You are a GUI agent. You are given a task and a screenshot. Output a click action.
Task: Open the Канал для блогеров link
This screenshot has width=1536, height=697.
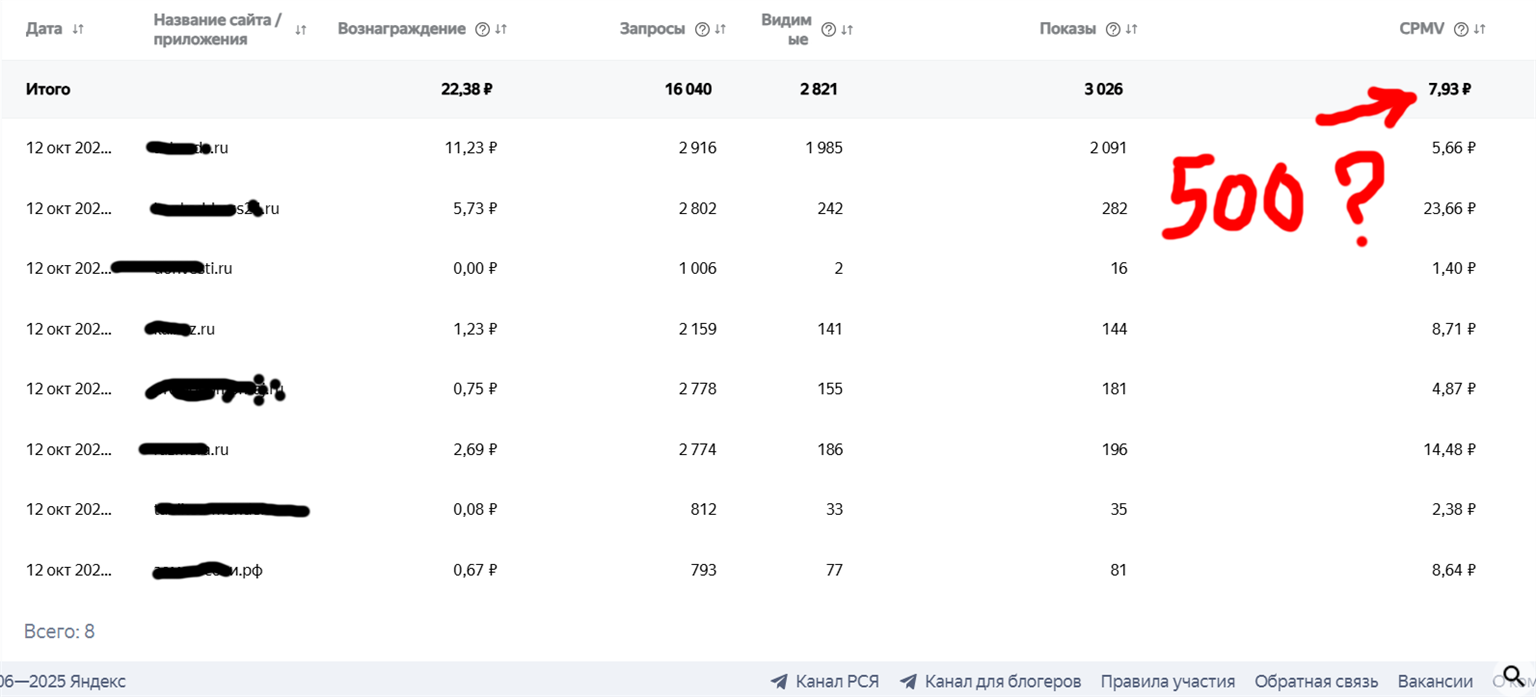pyautogui.click(x=991, y=681)
